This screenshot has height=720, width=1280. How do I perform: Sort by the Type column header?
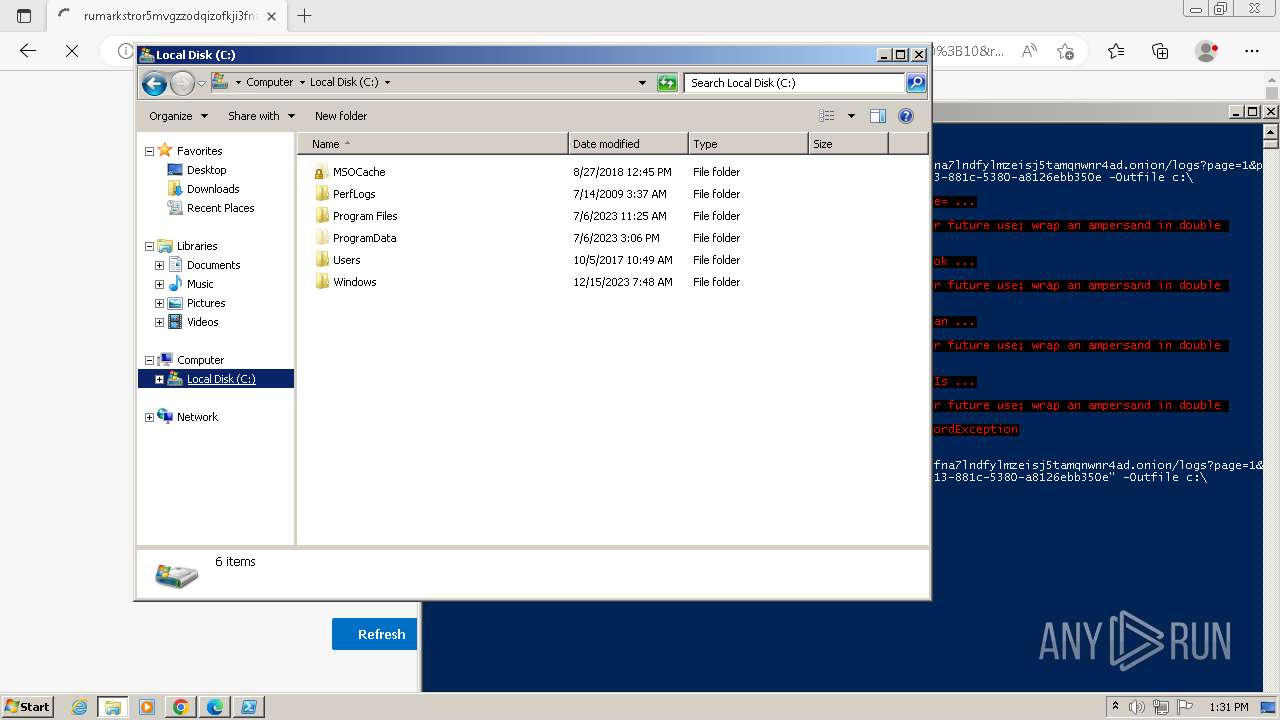click(x=748, y=144)
